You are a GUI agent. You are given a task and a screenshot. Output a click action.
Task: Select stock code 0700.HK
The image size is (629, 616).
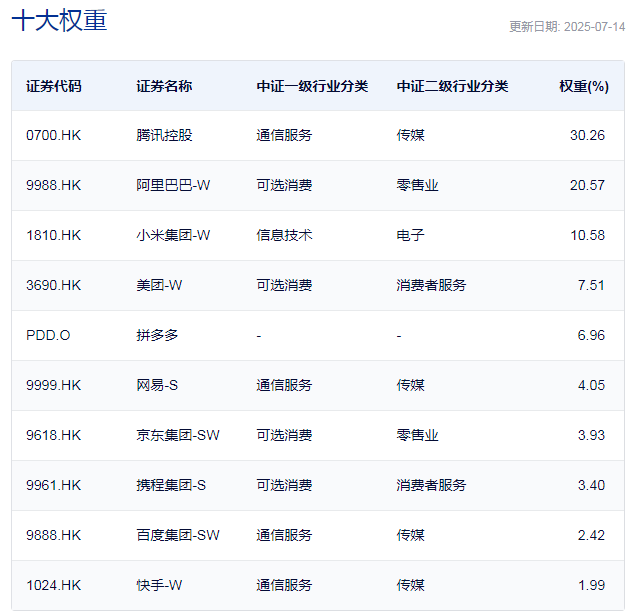[54, 135]
